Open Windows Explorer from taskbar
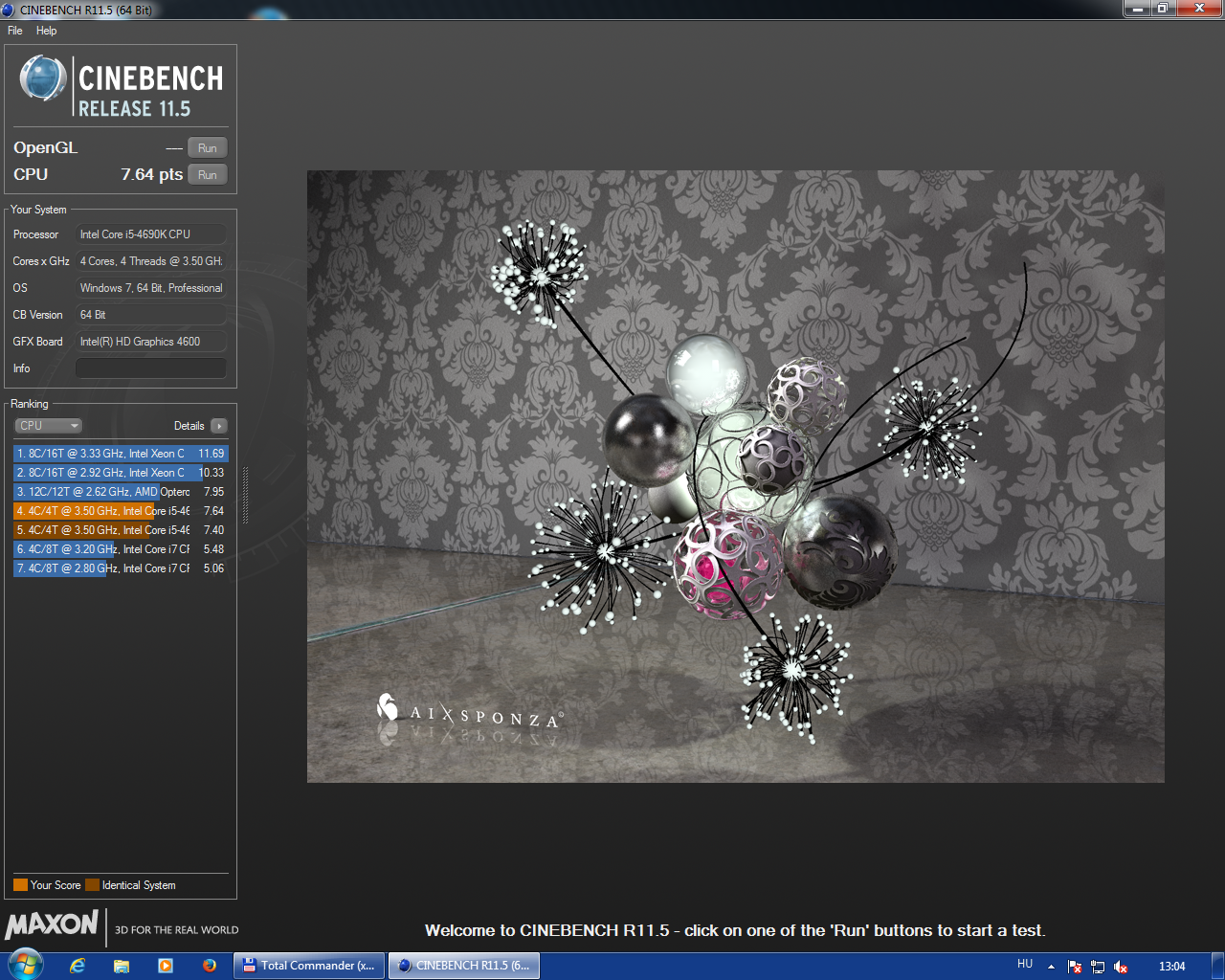Viewport: 1225px width, 980px height. click(122, 966)
